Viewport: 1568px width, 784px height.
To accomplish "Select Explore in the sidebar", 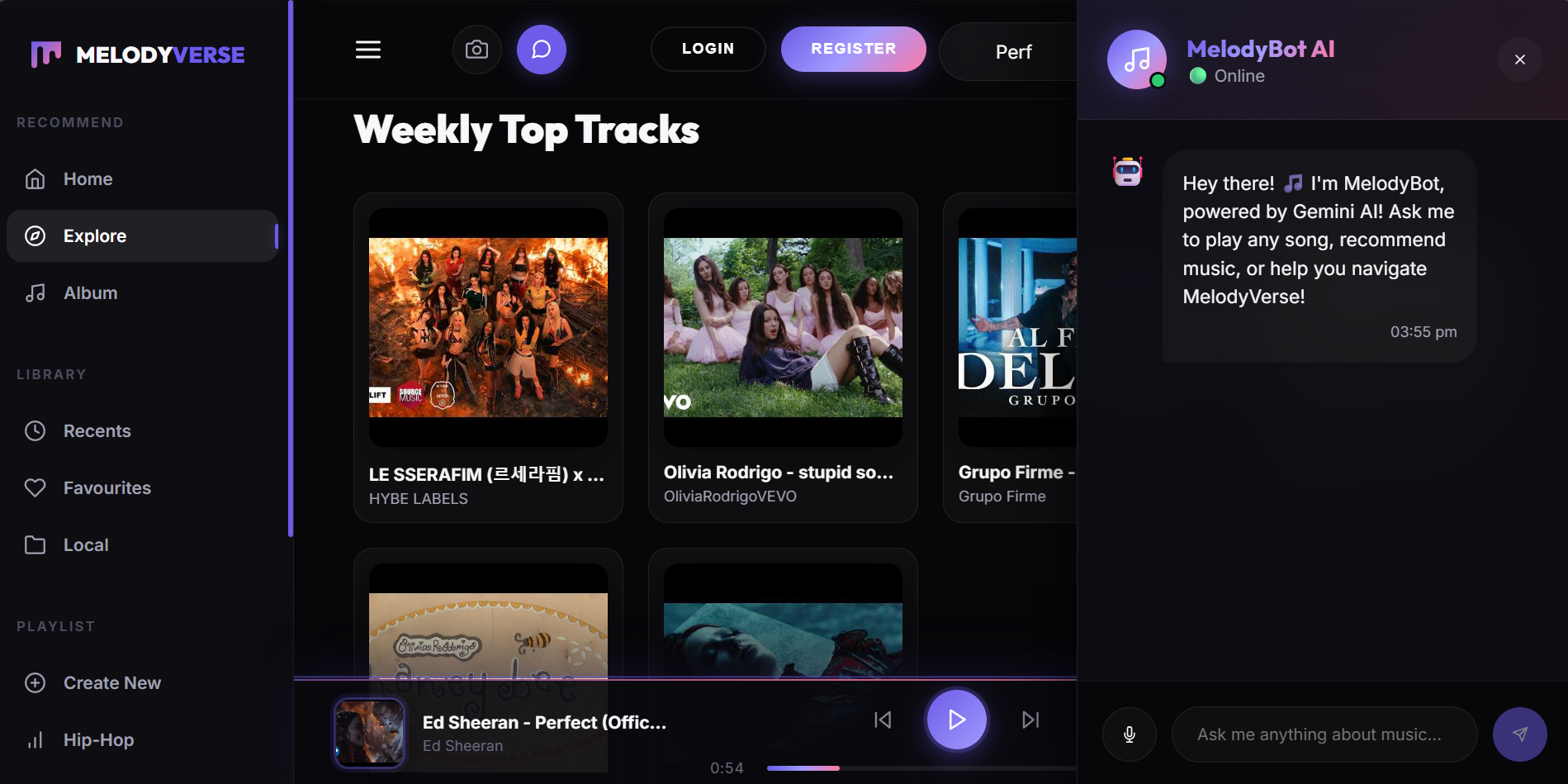I will 142,236.
